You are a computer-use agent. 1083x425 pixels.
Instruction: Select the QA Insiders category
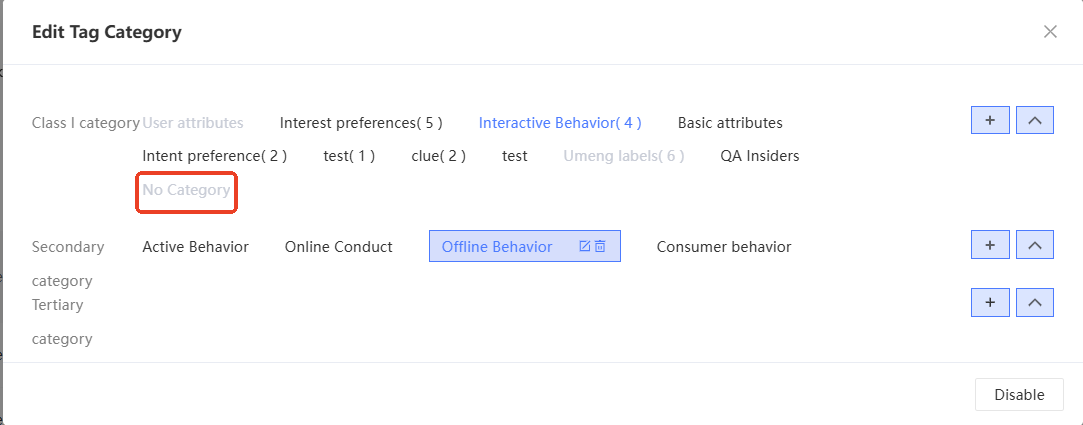pos(760,156)
